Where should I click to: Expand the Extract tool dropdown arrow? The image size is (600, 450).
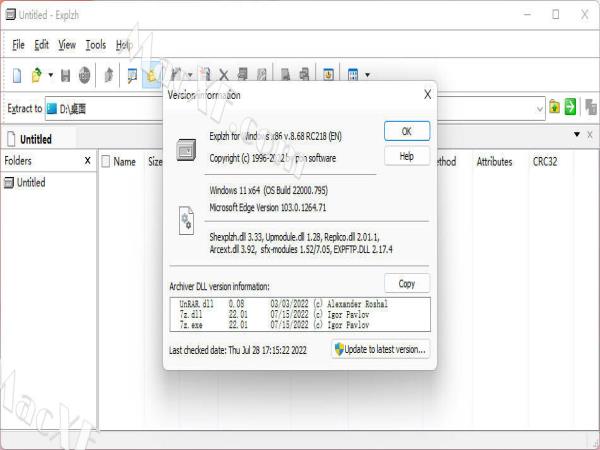tap(190, 75)
